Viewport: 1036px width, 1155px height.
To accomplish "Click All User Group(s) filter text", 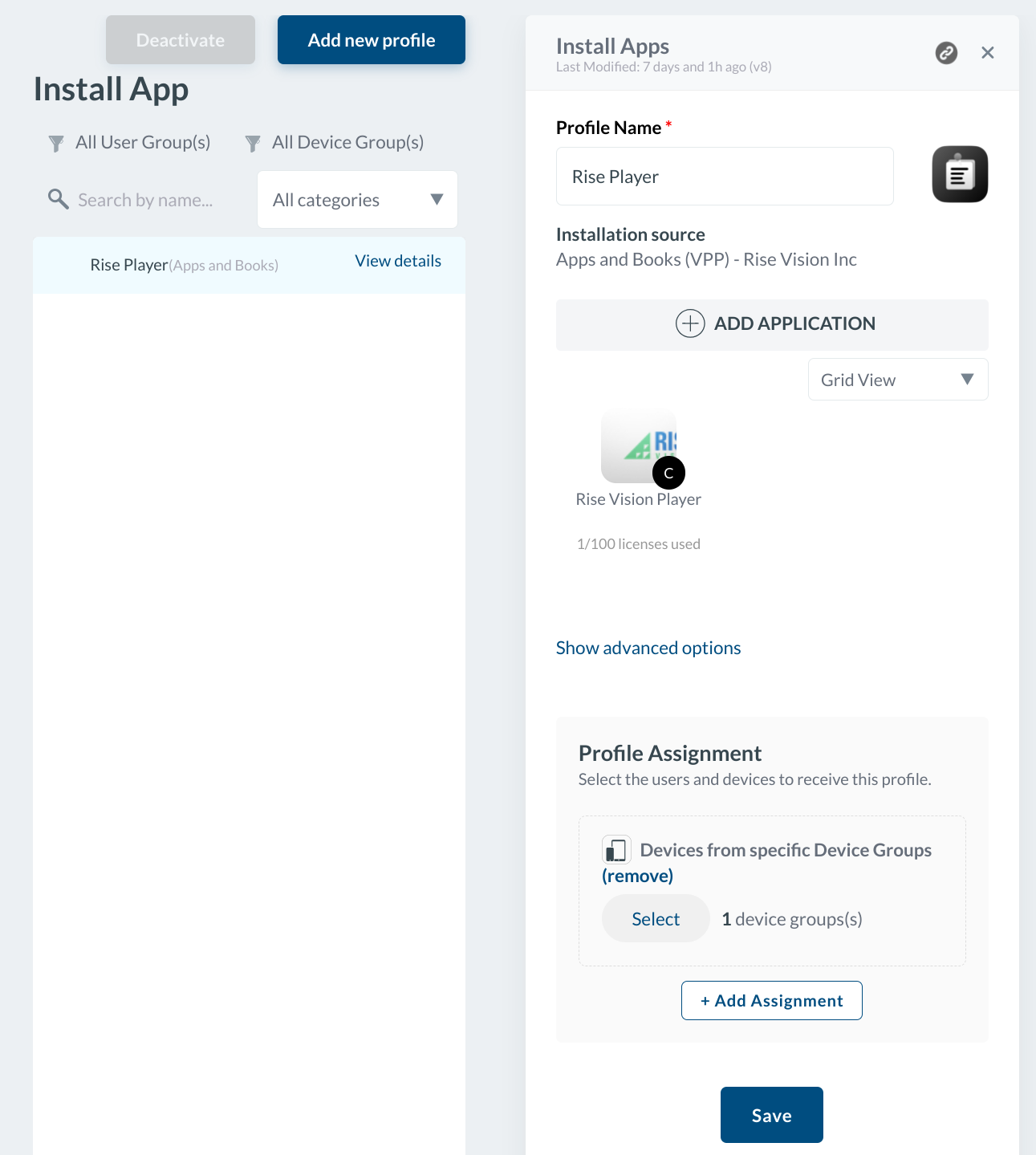I will 143,143.
